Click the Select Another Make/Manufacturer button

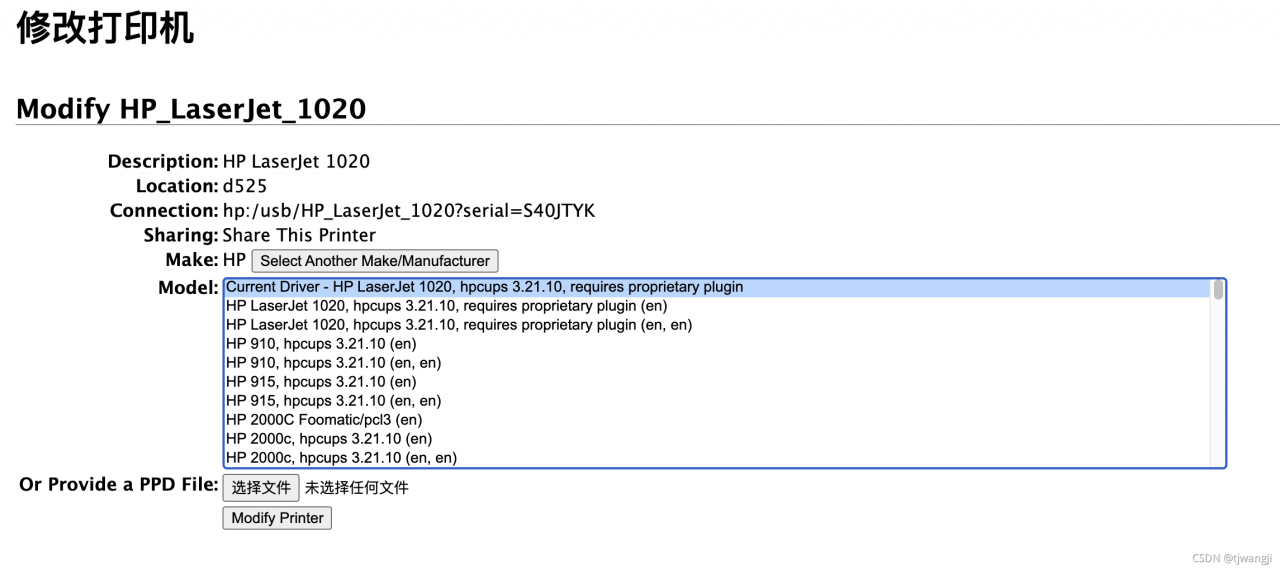coord(374,261)
